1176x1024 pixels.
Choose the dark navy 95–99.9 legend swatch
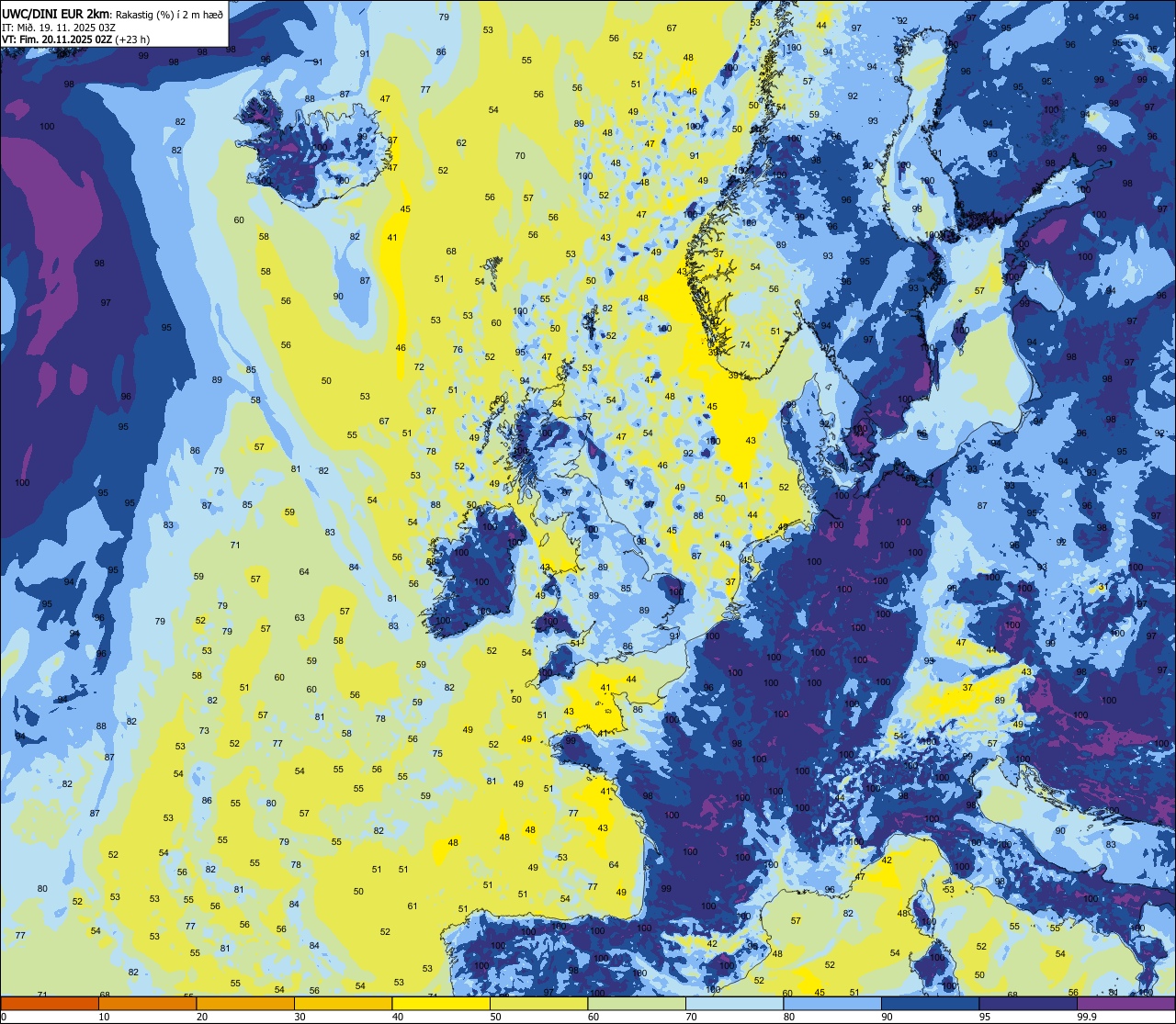(x=1028, y=1004)
